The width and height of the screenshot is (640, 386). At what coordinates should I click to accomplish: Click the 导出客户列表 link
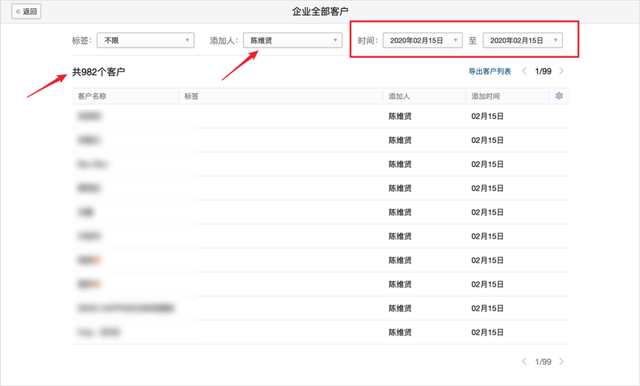click(x=489, y=71)
